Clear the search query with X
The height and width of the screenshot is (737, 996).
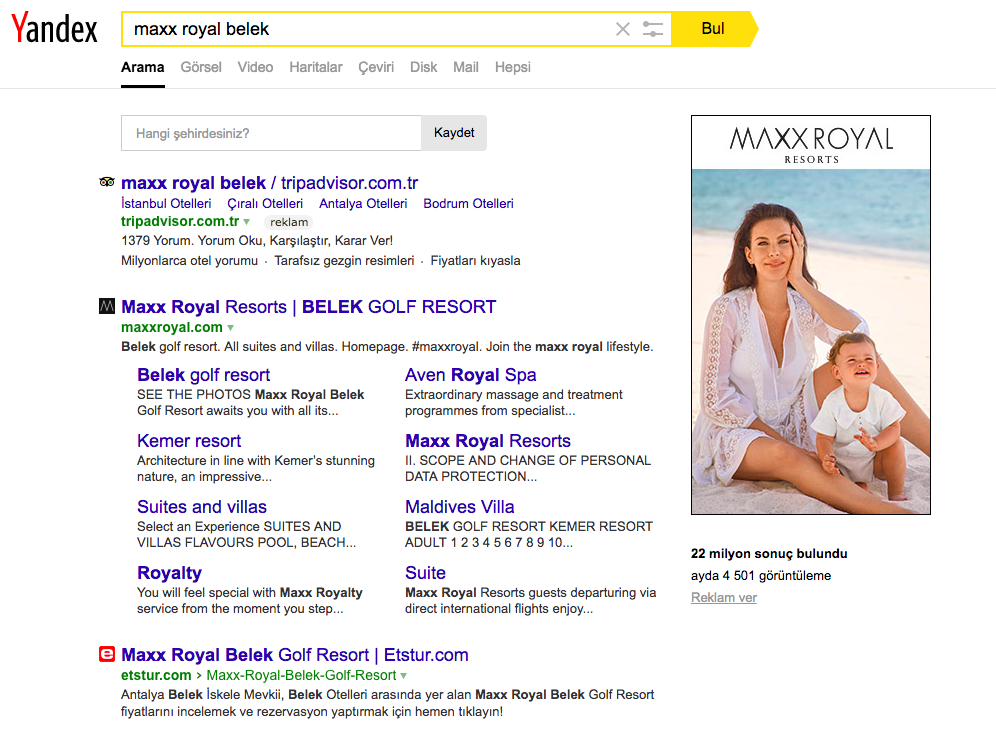[x=622, y=29]
